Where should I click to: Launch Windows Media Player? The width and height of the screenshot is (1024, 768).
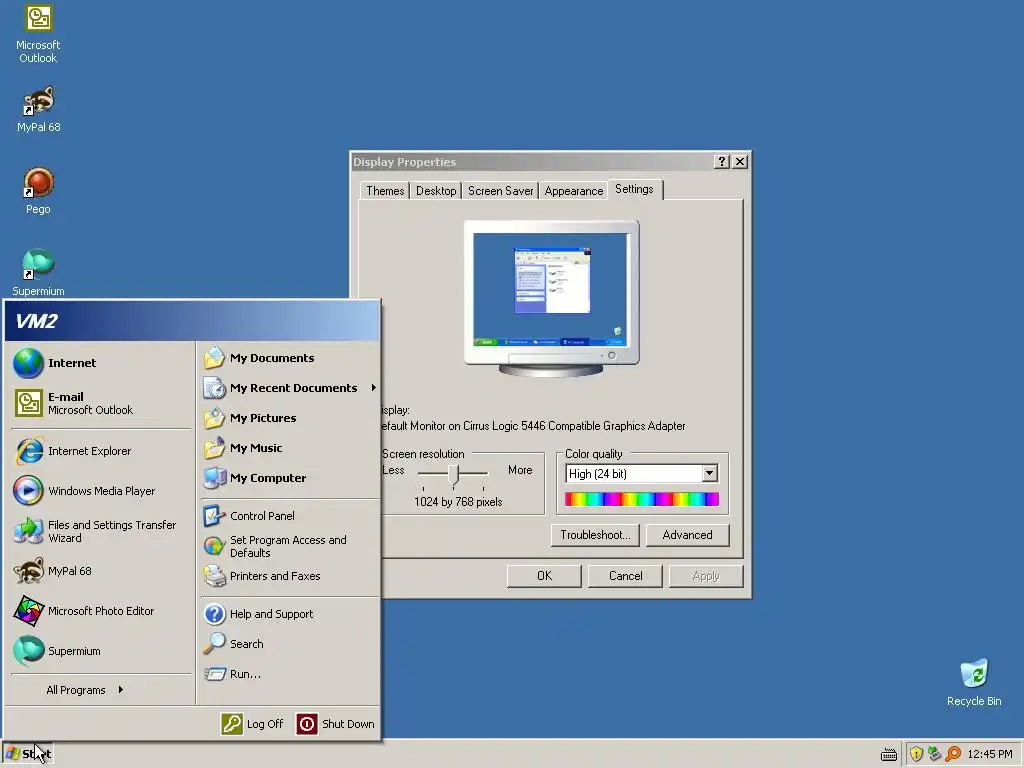tap(101, 491)
